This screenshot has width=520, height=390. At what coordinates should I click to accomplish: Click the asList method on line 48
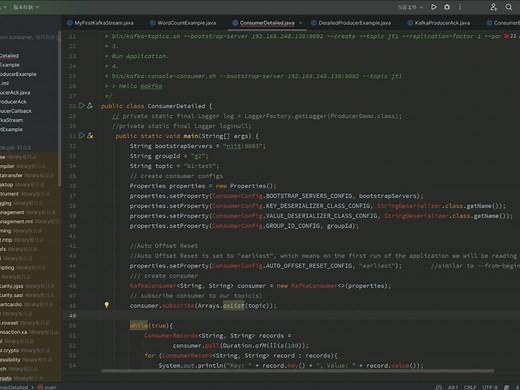233,305
